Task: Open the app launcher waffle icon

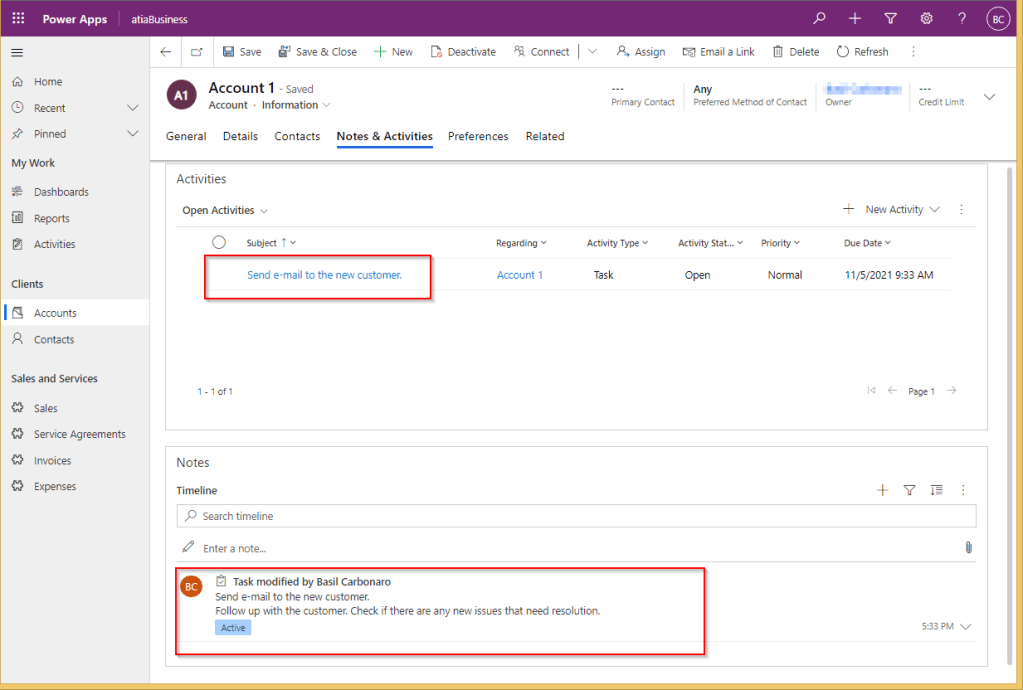Action: [x=18, y=19]
